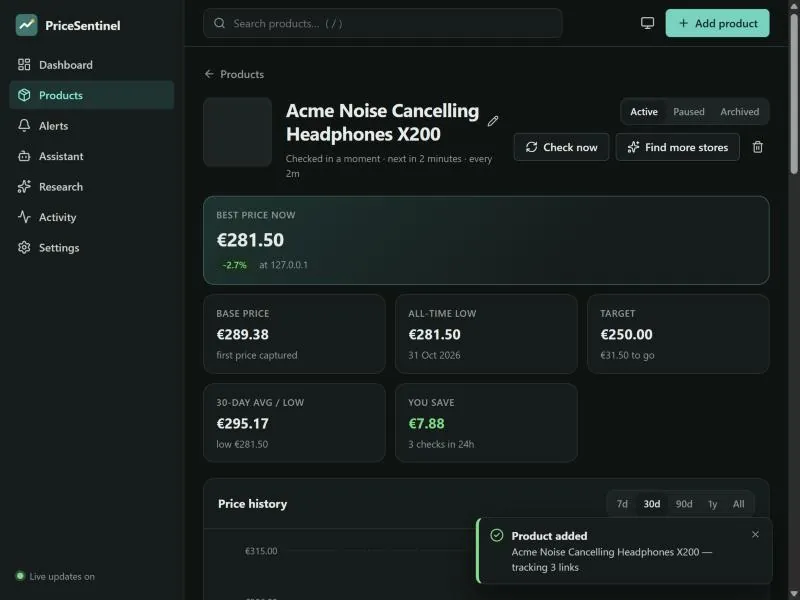
Task: Open the Alerts section
Action: [92, 126]
